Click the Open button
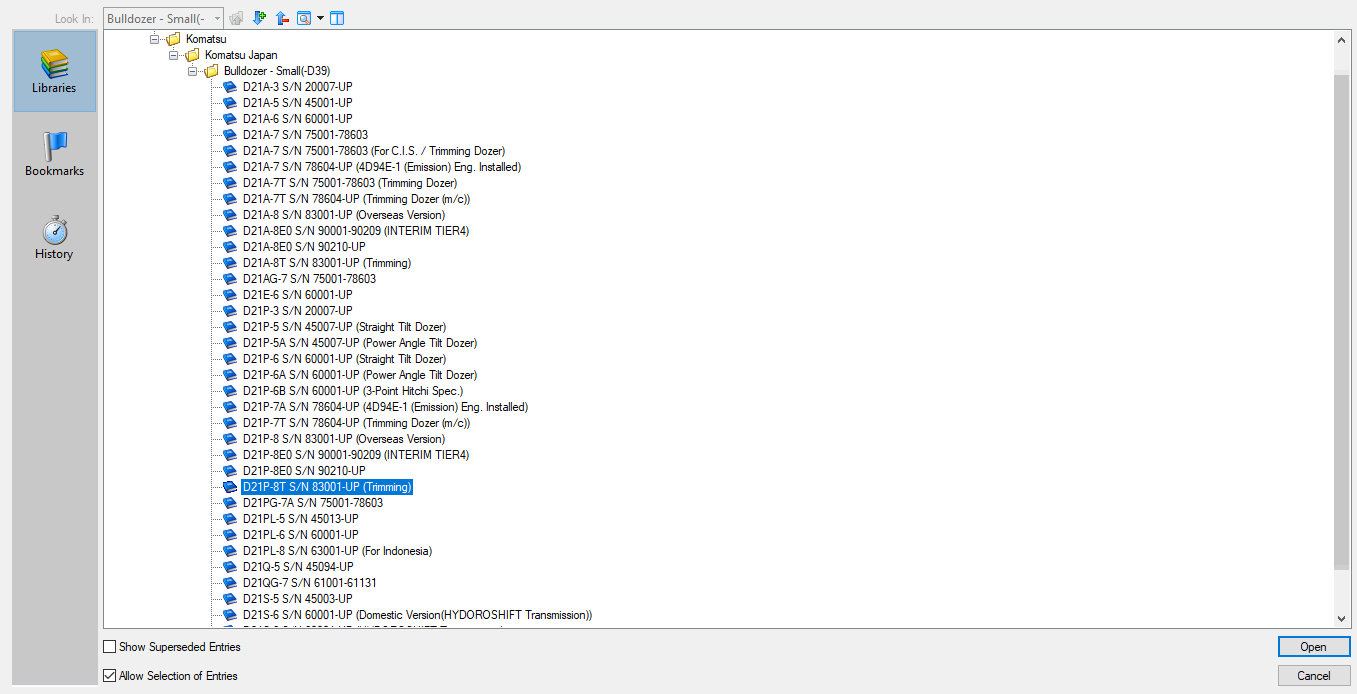Screen dimensions: 1357x694 (1314, 647)
